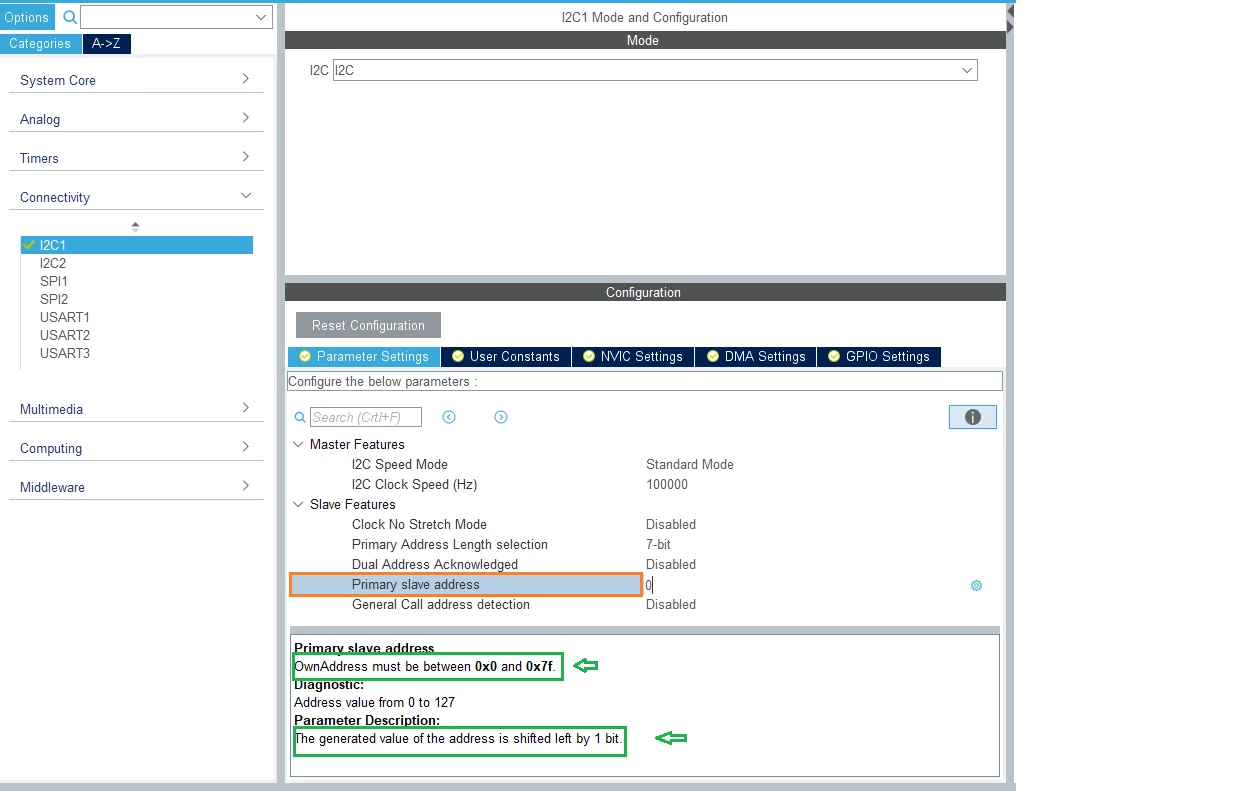1238x791 pixels.
Task: Select SPI2 peripheral
Action: (x=54, y=299)
